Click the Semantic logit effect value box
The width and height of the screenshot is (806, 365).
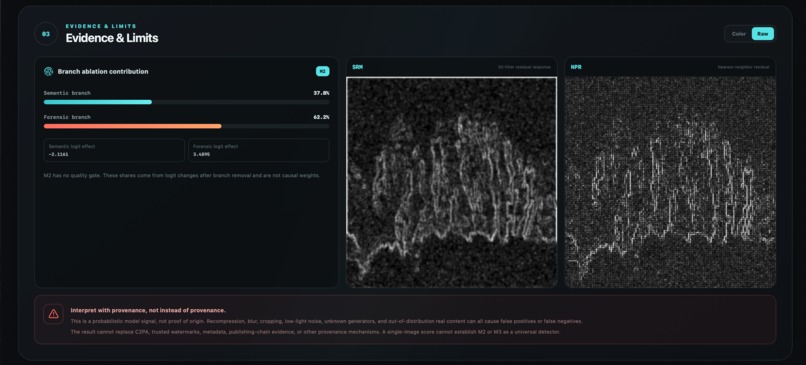114,150
